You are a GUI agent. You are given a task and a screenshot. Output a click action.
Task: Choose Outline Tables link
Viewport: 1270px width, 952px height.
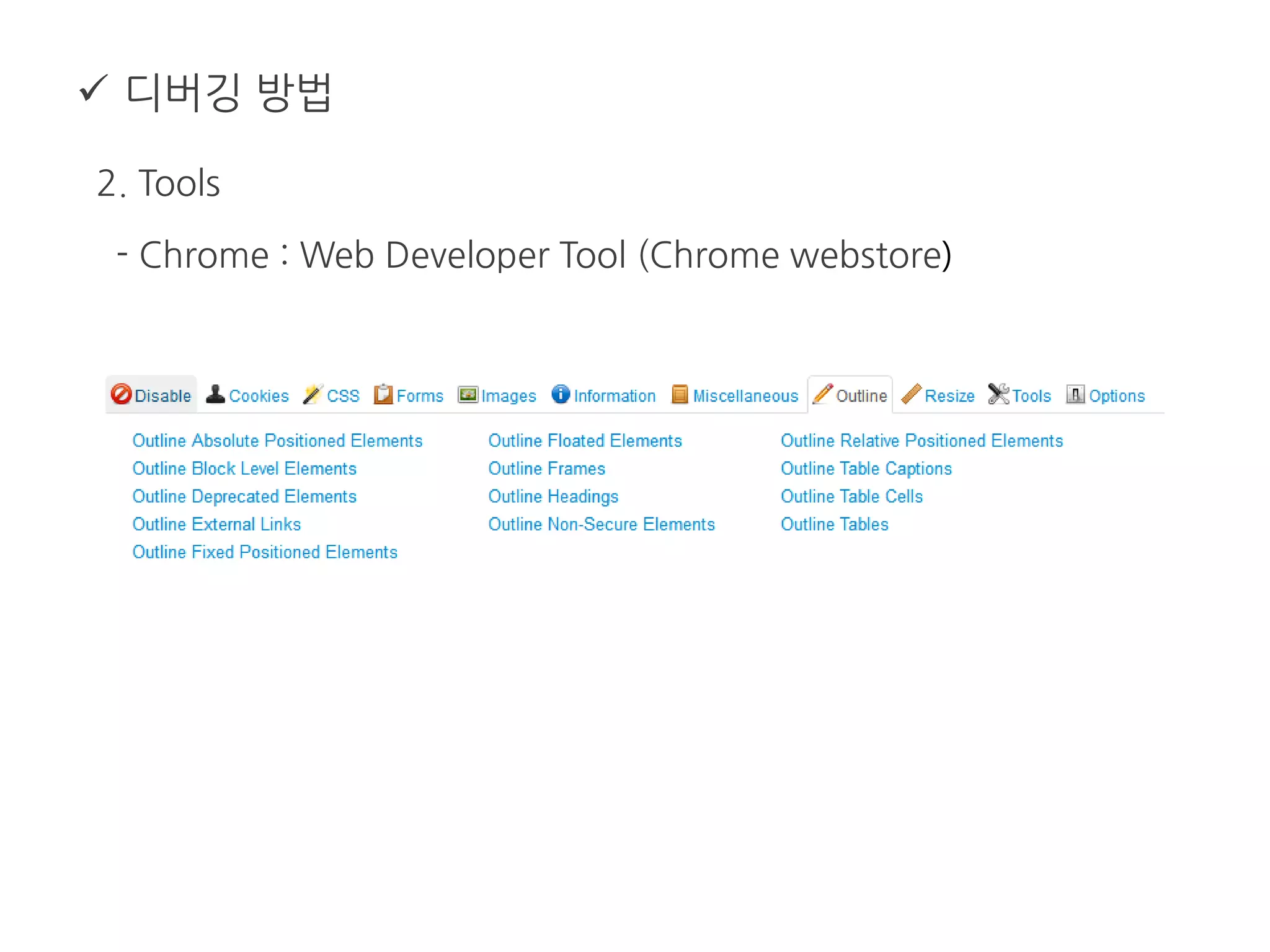pyautogui.click(x=835, y=524)
